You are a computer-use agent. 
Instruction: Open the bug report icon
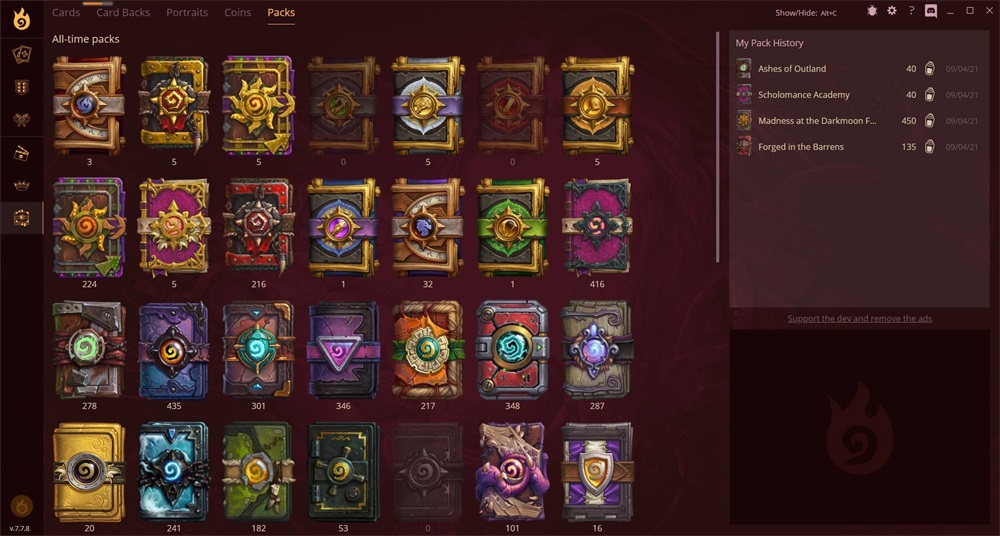click(872, 11)
